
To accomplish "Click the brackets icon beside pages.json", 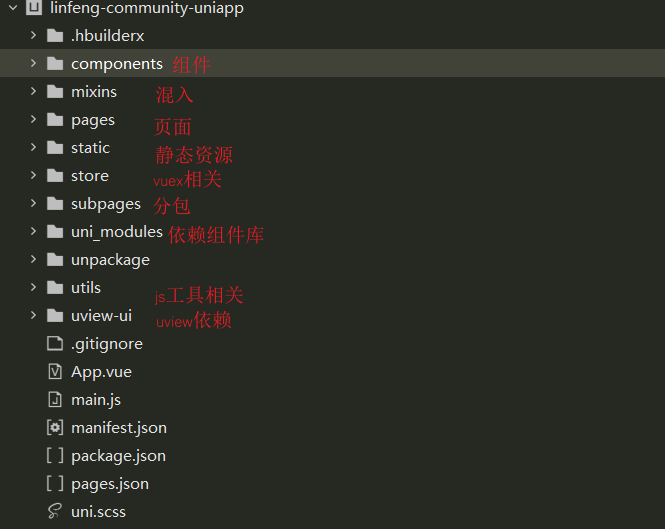I will [54, 484].
